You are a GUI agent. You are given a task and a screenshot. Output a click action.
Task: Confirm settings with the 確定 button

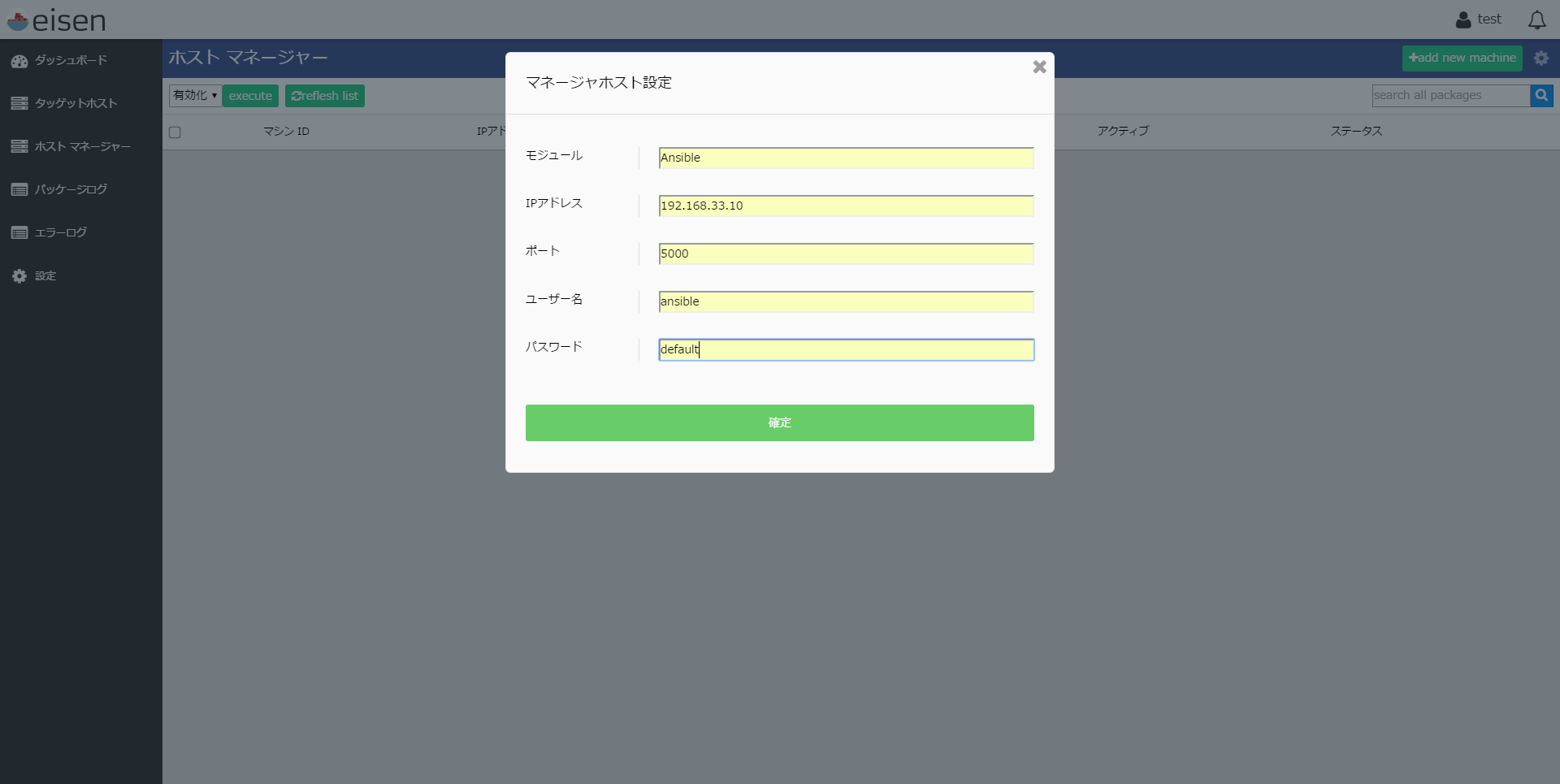(x=779, y=422)
